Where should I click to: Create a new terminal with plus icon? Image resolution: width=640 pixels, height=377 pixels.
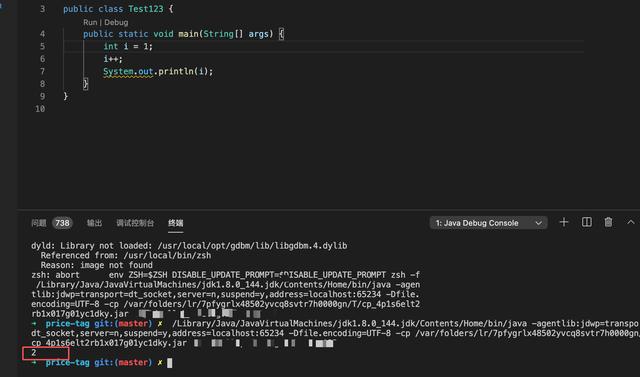(x=564, y=222)
